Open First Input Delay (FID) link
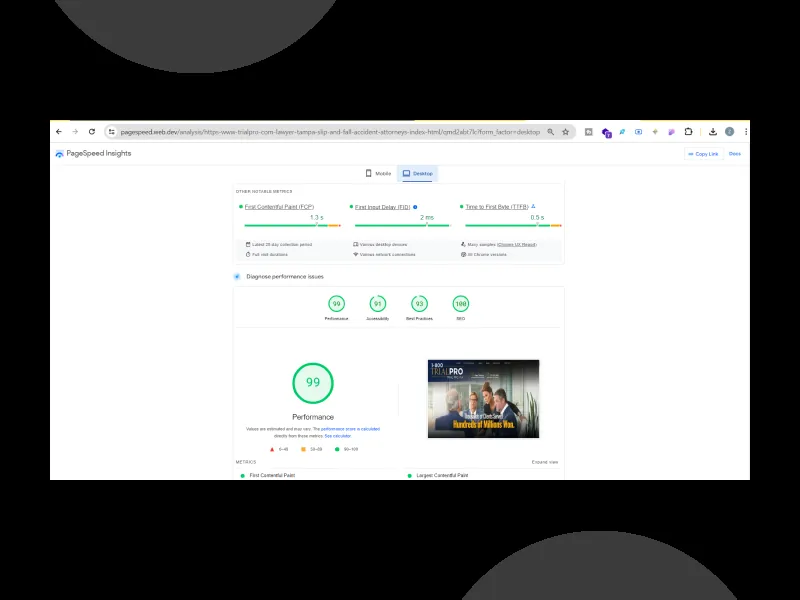Screen dimensions: 800x600 tap(383, 207)
